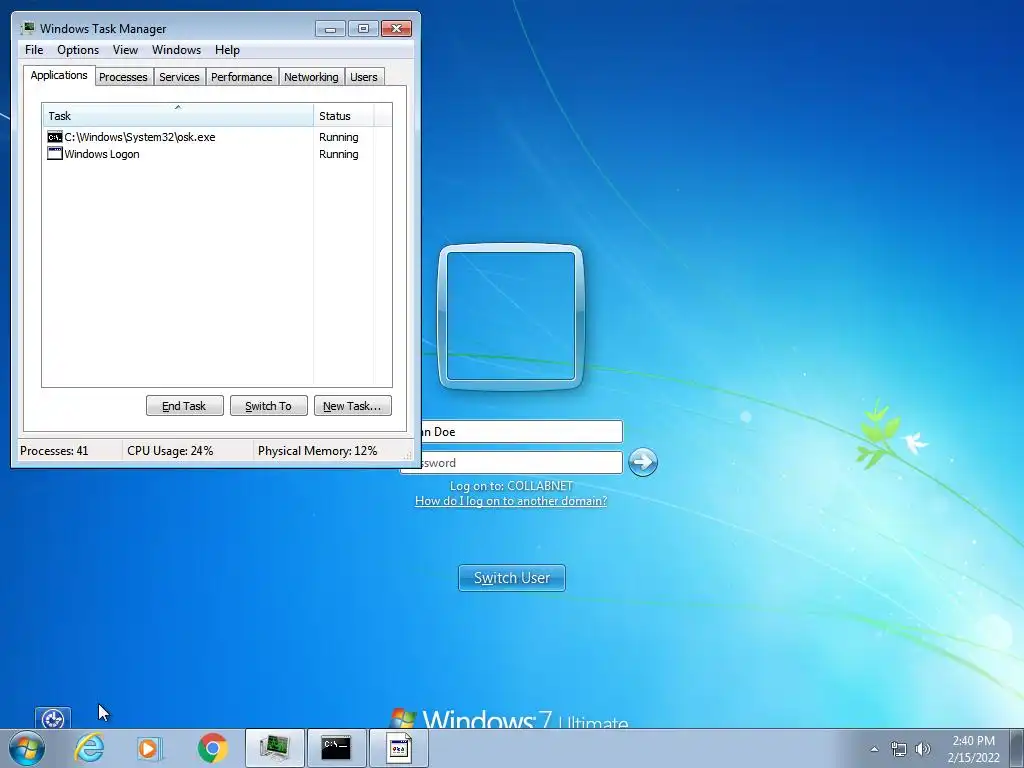
Task: Select the C:\Windows\System32\osk.exe task
Action: (x=140, y=137)
